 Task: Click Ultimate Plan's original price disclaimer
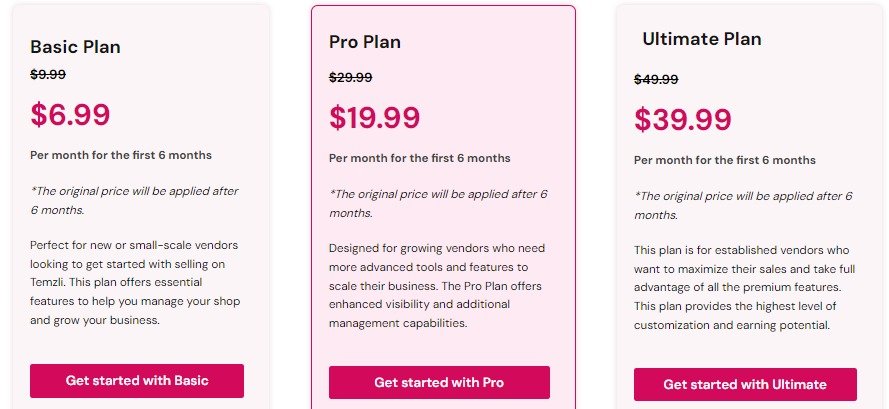[x=743, y=205]
